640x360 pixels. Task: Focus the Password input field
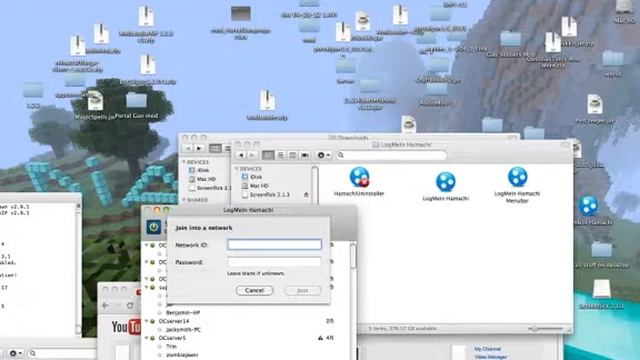pyautogui.click(x=274, y=262)
